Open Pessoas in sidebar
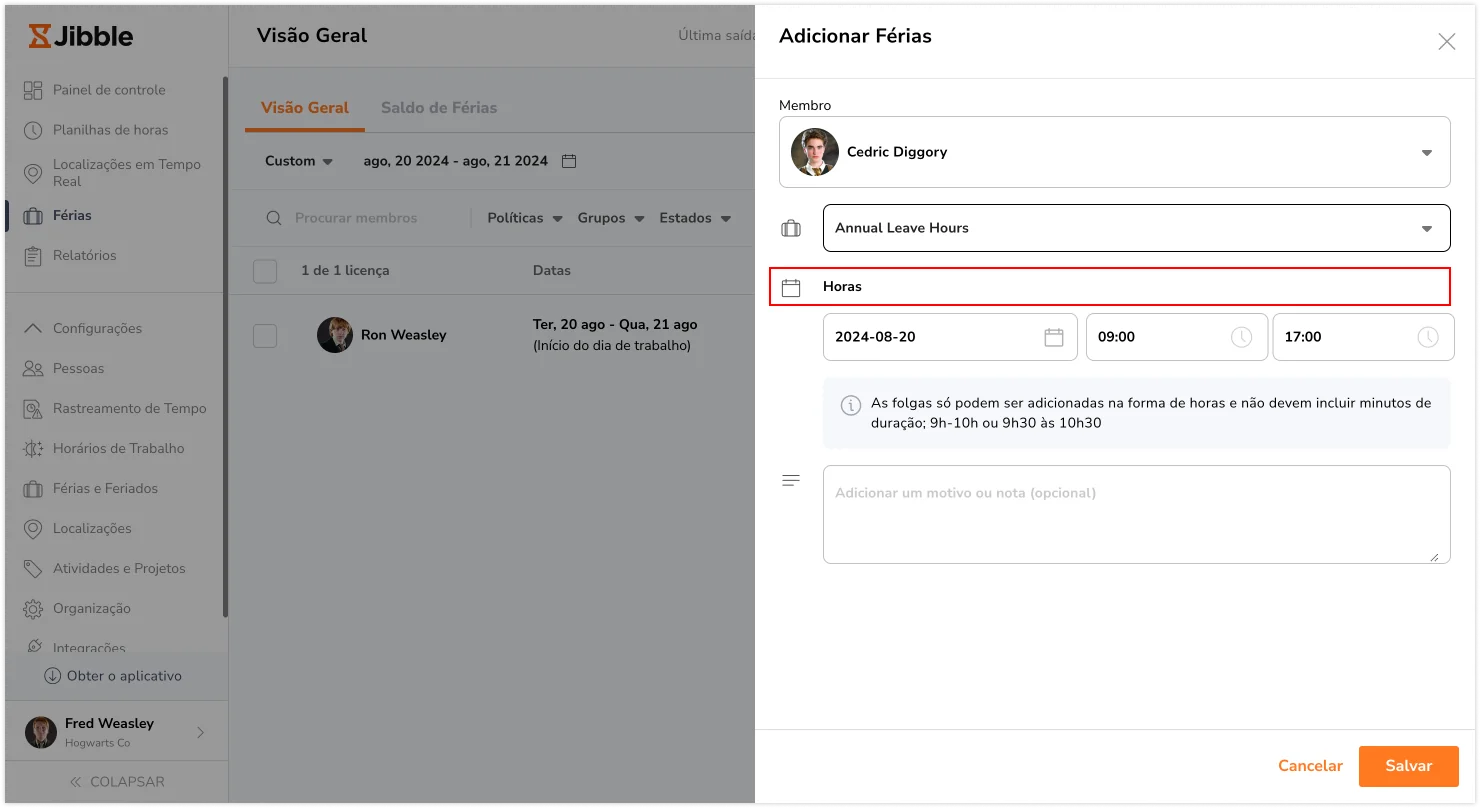Viewport: 1480px width, 808px height. [78, 368]
